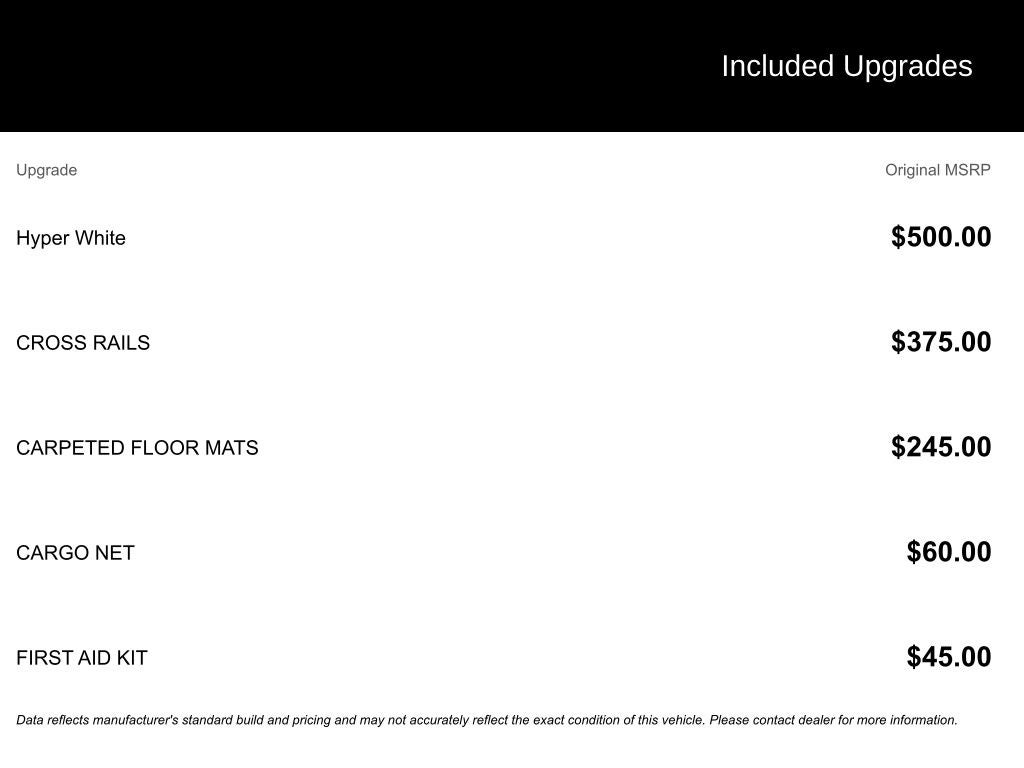Image resolution: width=1024 pixels, height=768 pixels.
Task: Click the "Please contact dealer" sentence
Action: (832, 720)
